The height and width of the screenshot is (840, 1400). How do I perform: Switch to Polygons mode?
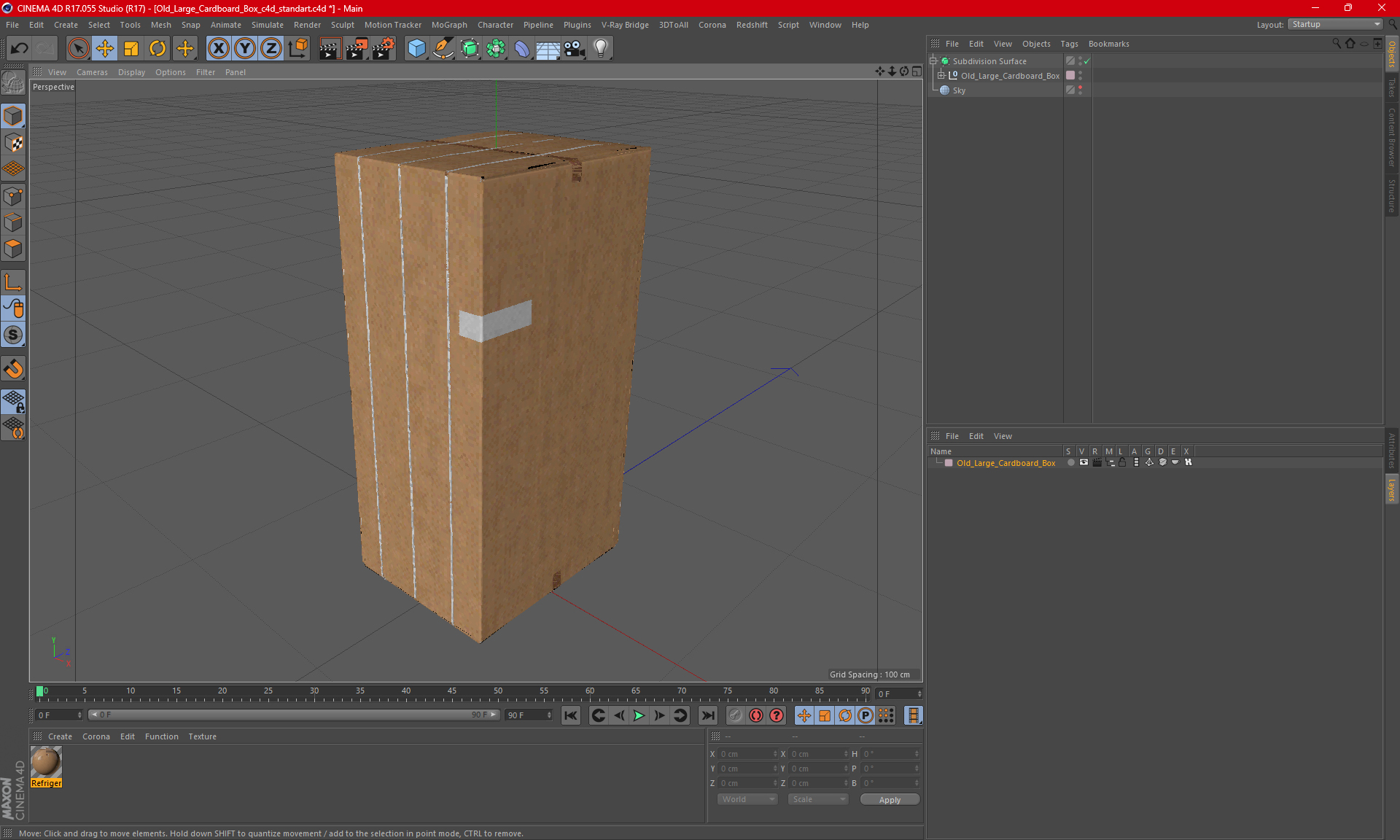click(x=13, y=248)
